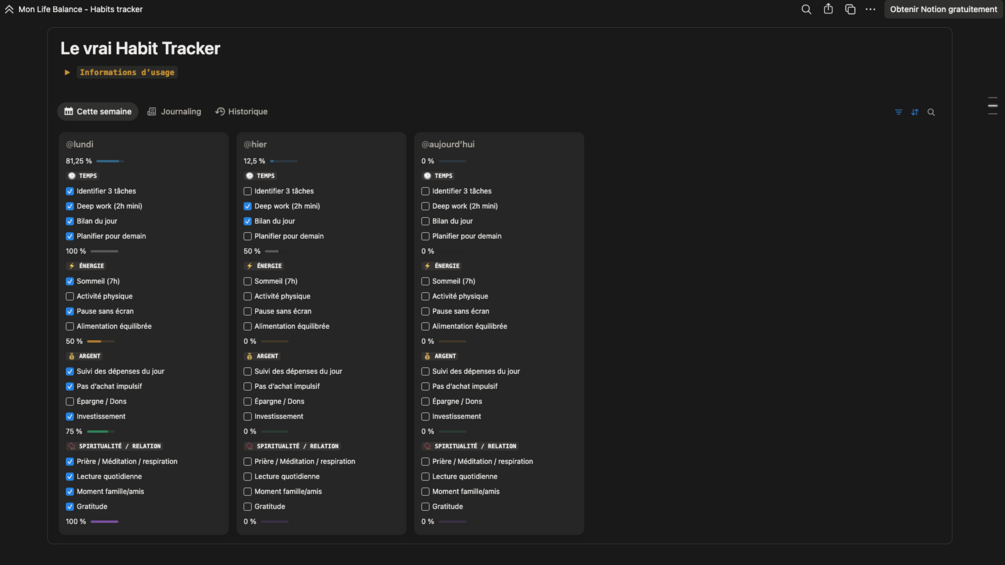Click the database sort arrows icon
Image resolution: width=1005 pixels, height=565 pixels.
(914, 112)
